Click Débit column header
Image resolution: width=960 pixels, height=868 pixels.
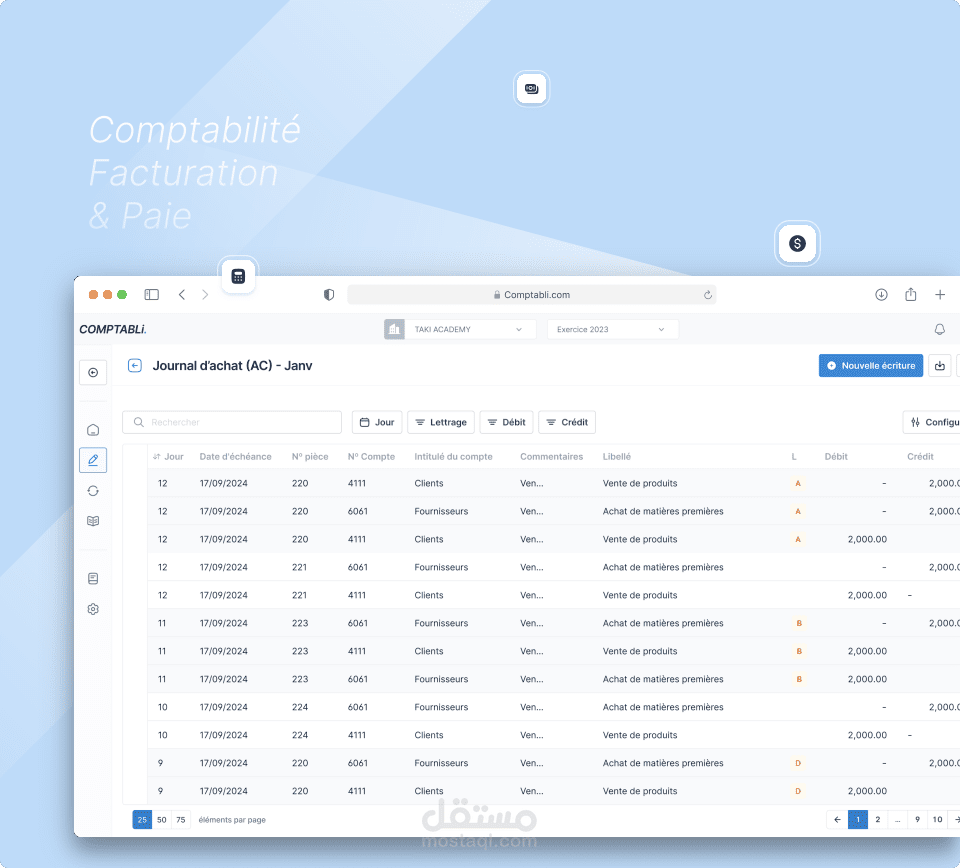point(836,457)
